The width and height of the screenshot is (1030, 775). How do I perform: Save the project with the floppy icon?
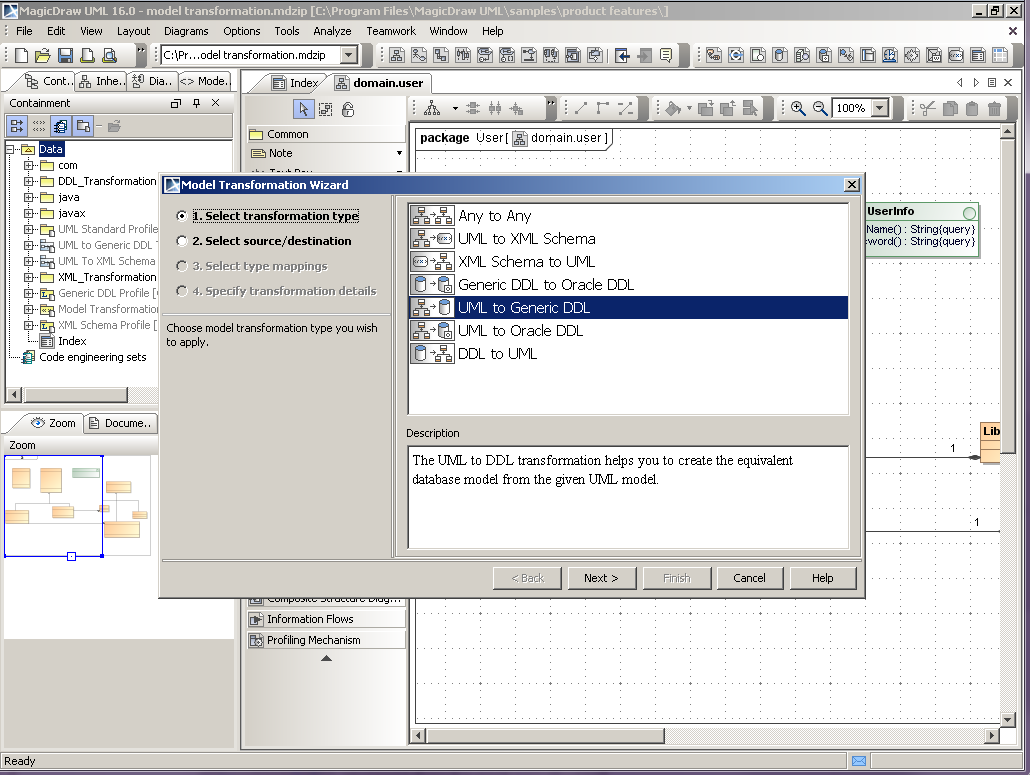(65, 56)
